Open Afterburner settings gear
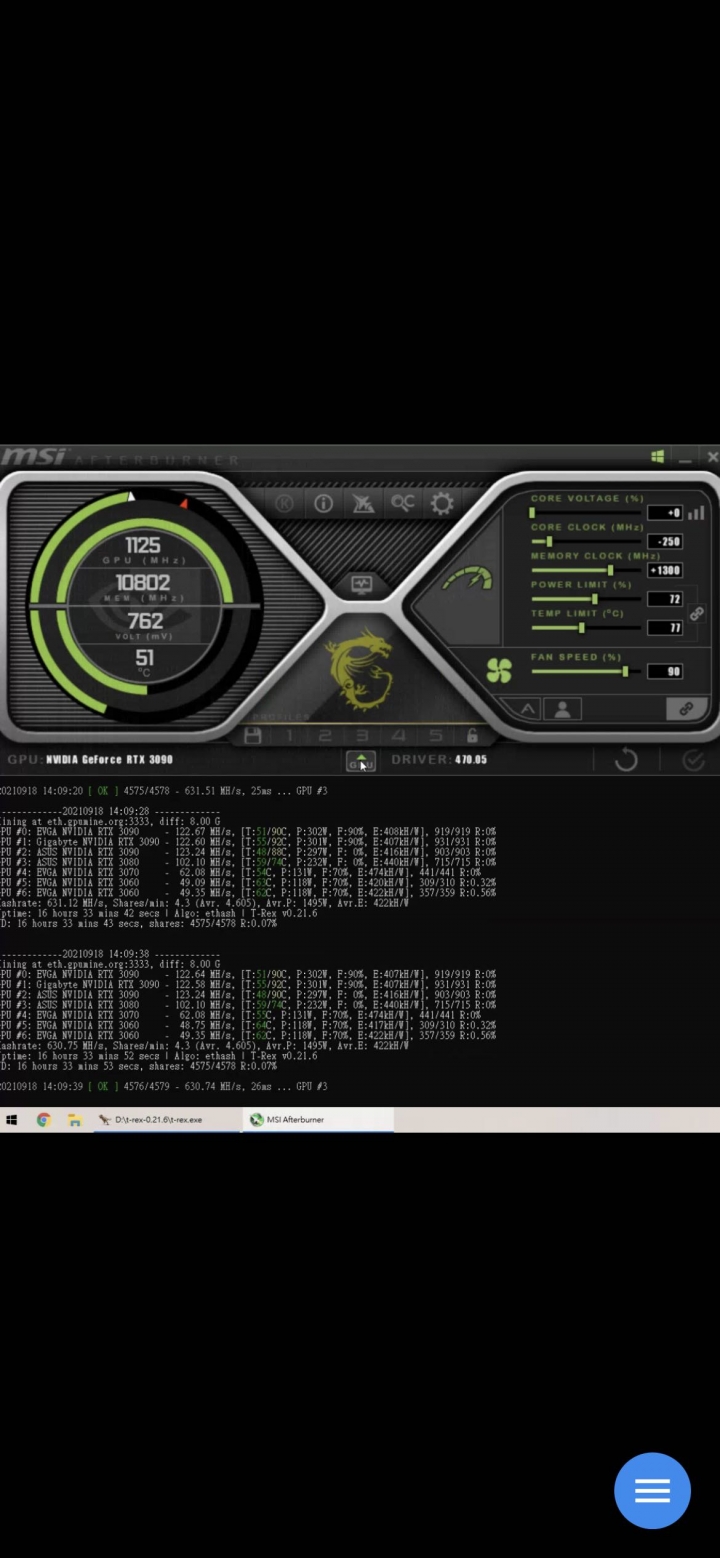This screenshot has height=1558, width=720. 442,503
